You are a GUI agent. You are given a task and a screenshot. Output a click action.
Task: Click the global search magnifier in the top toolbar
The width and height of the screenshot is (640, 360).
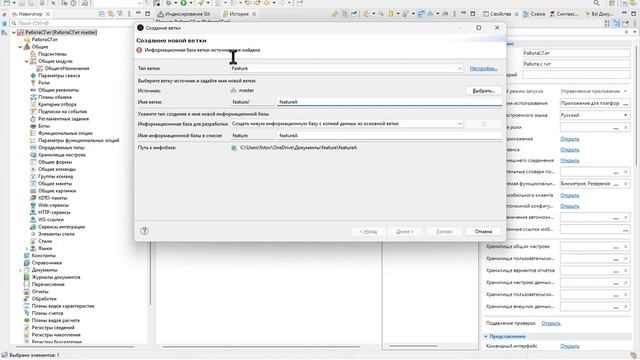click(596, 3)
